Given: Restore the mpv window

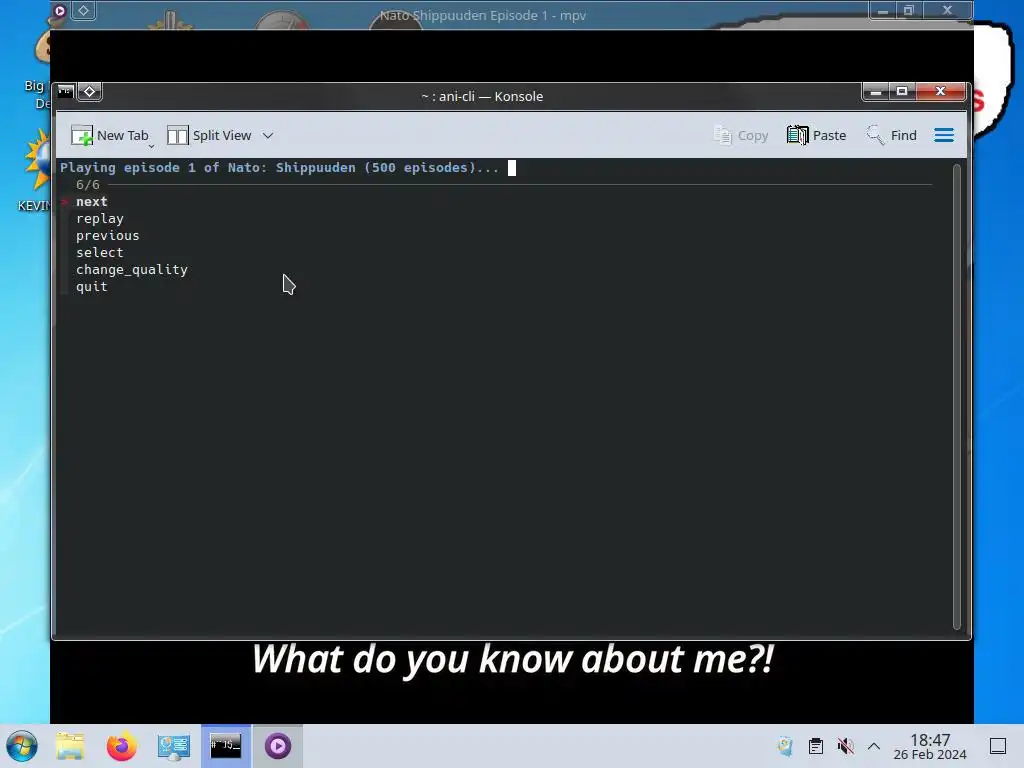Looking at the screenshot, I should [908, 10].
